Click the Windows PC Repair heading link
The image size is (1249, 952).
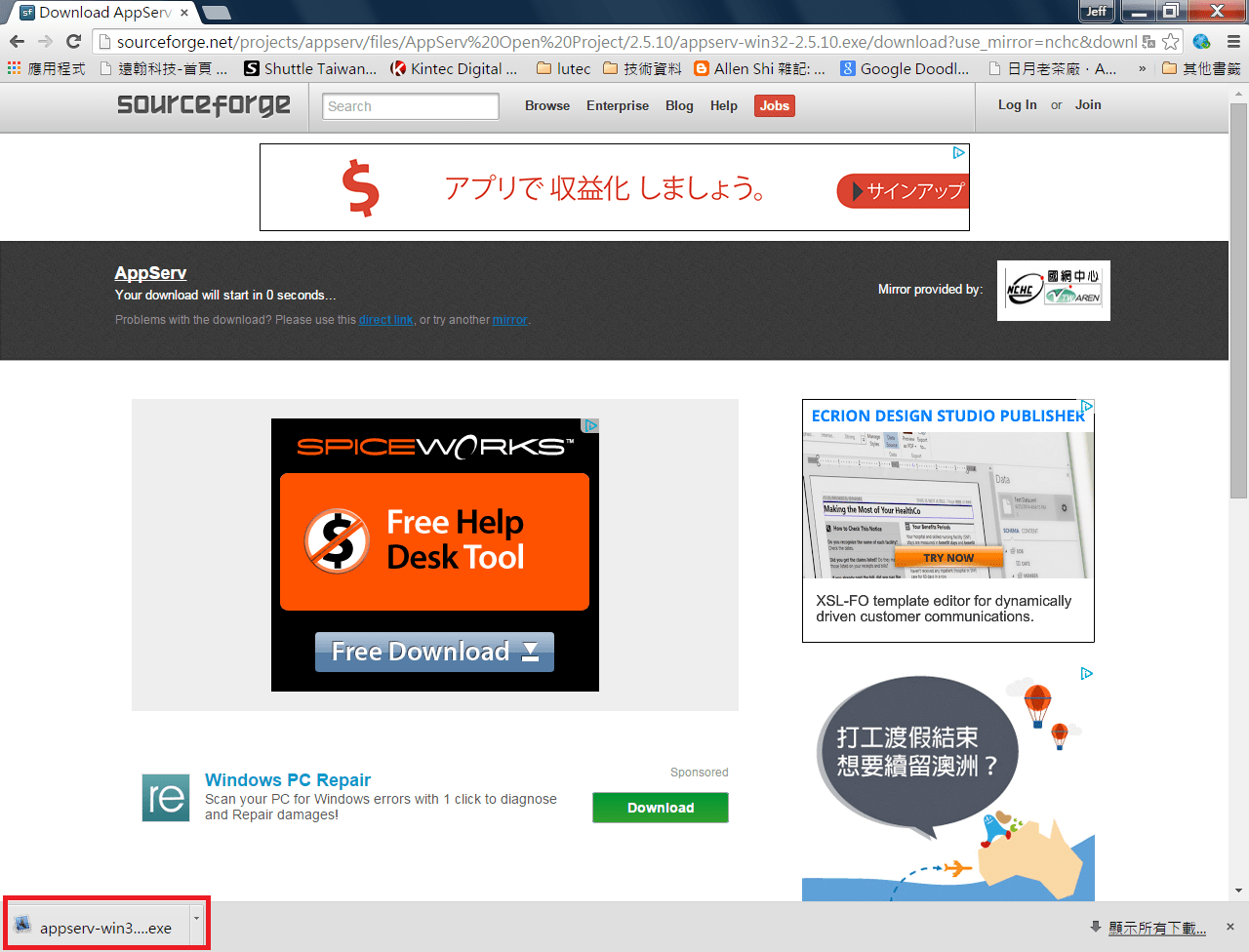point(288,780)
